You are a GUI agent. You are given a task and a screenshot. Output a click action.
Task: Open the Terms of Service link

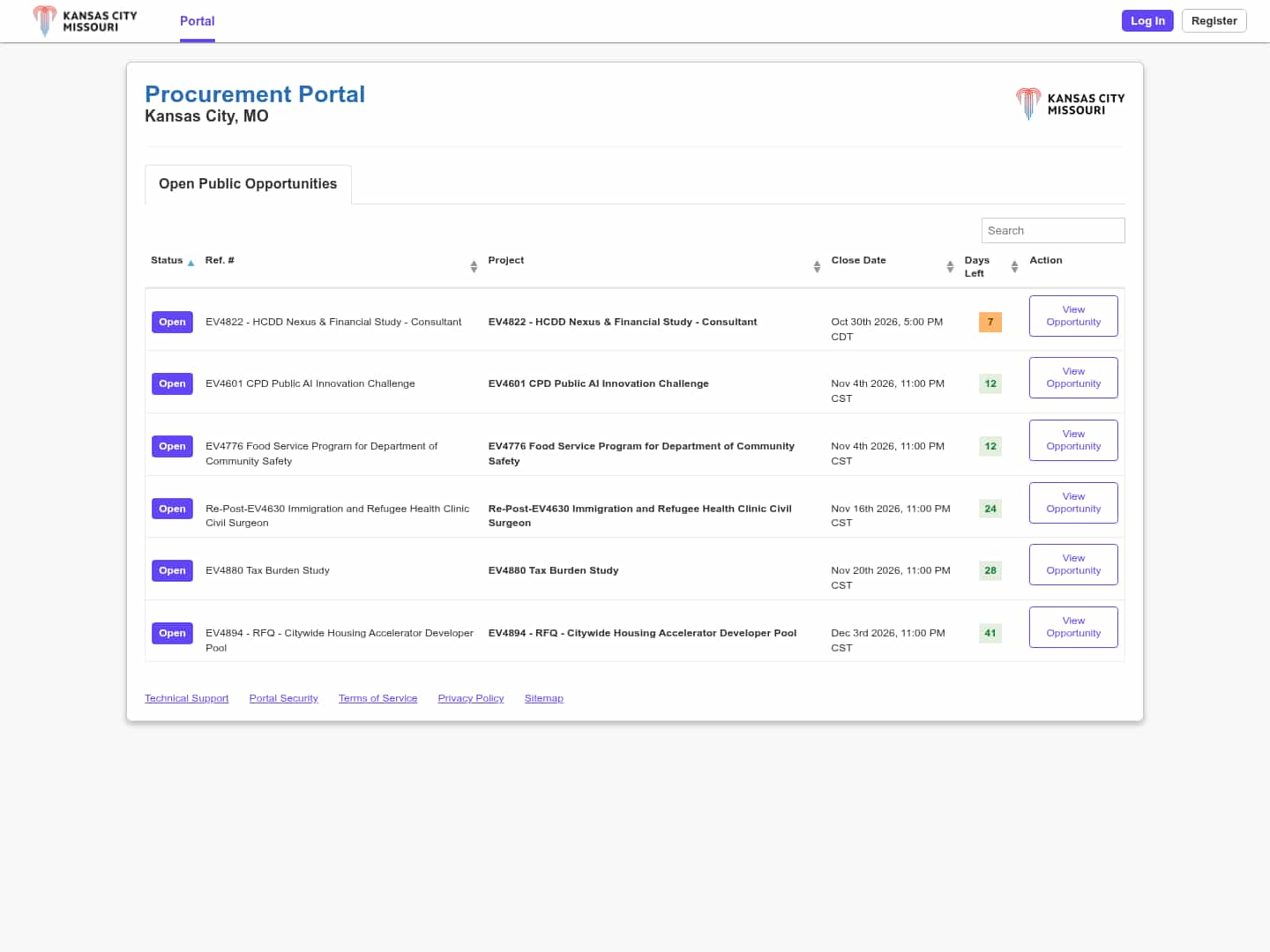coord(378,698)
